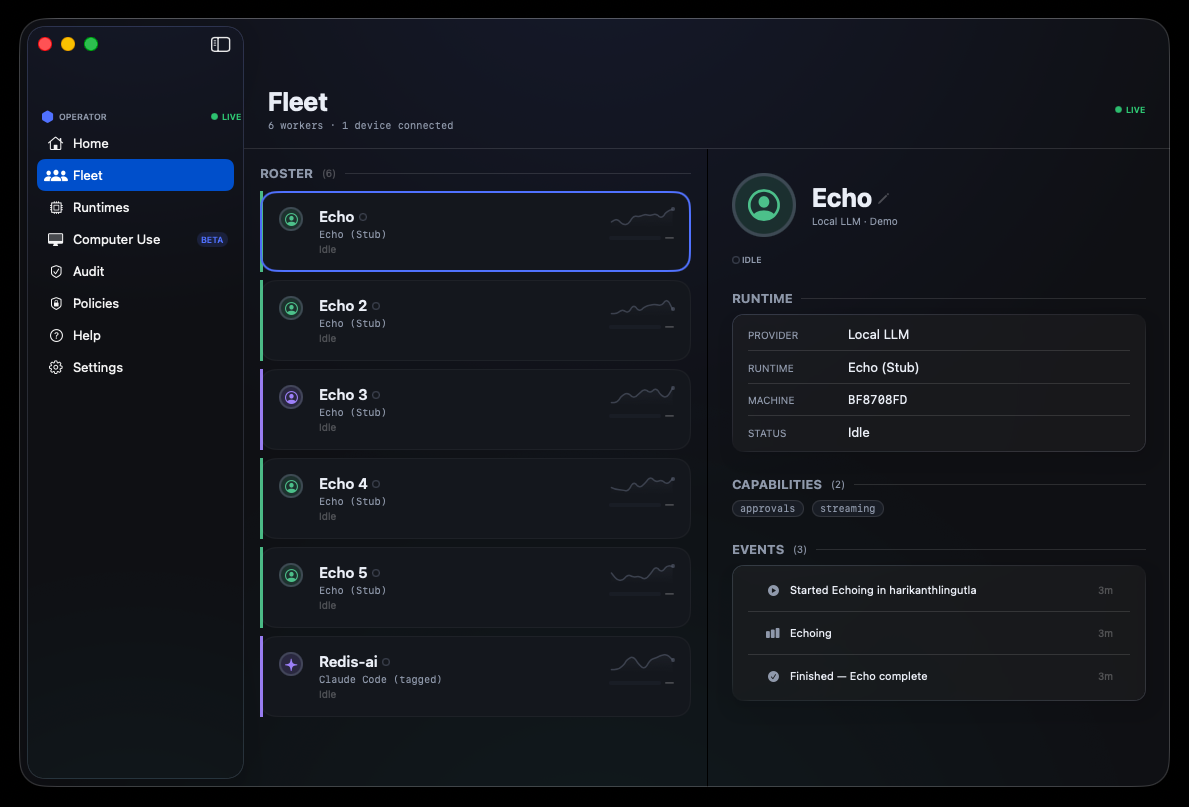
Task: Click the BETA badge on Computer Use
Action: 212,240
